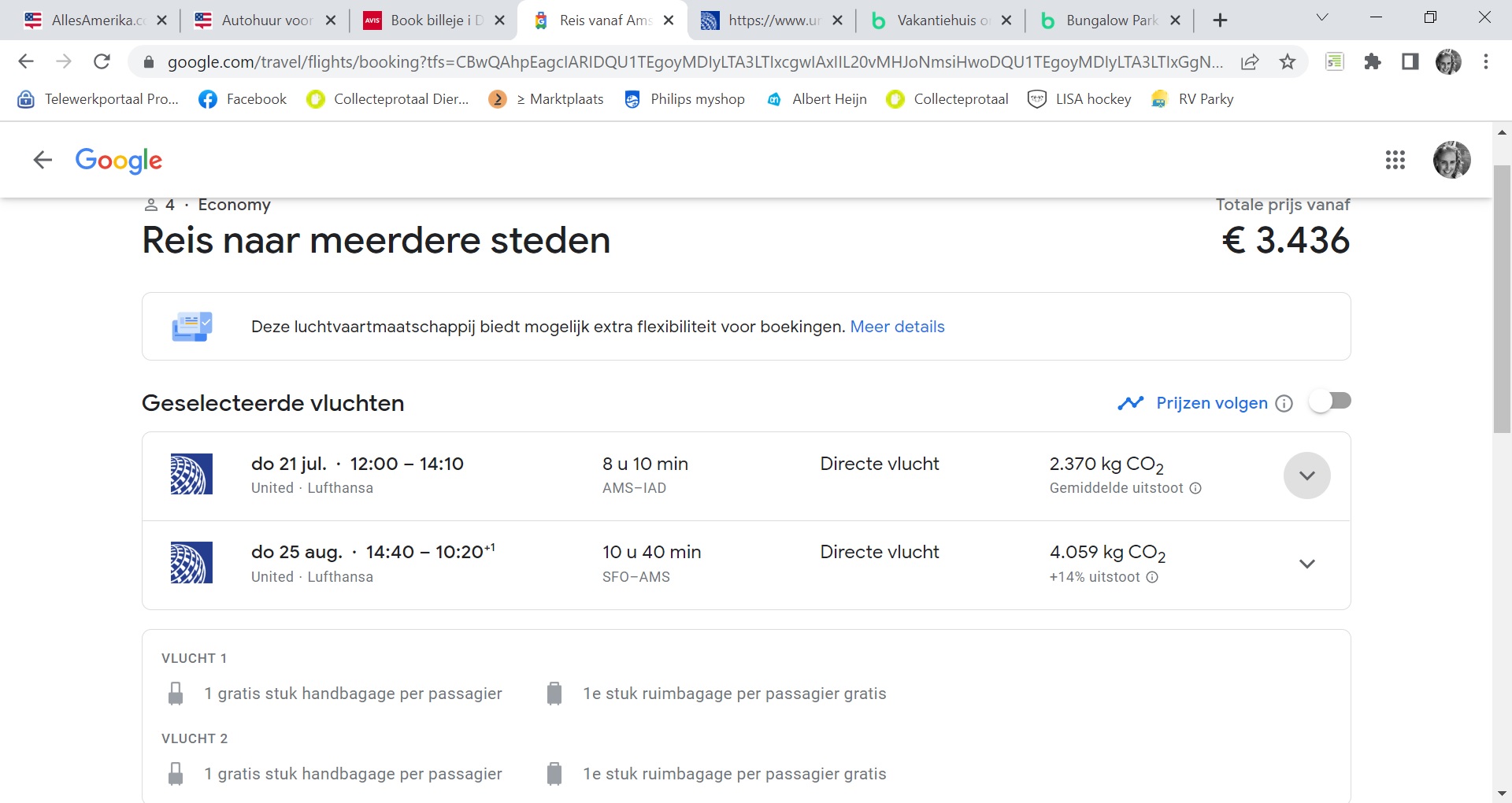Open the tab search dropdown arrow

pyautogui.click(x=1322, y=18)
